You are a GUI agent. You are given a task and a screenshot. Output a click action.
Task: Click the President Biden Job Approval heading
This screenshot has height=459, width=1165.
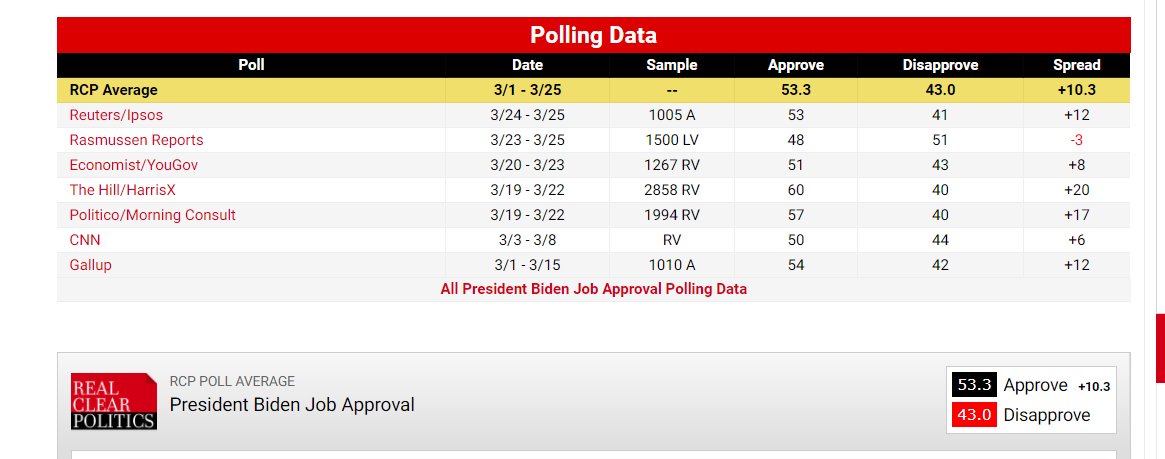(x=292, y=405)
